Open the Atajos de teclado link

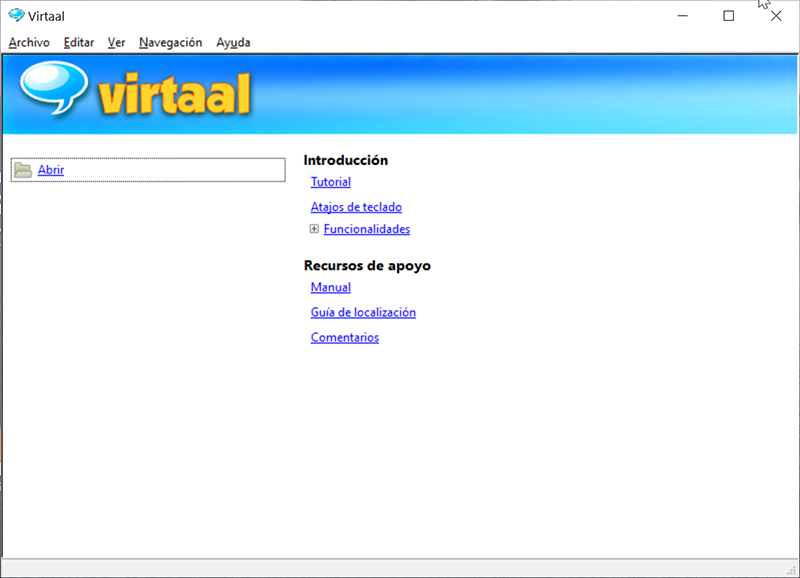pos(356,207)
